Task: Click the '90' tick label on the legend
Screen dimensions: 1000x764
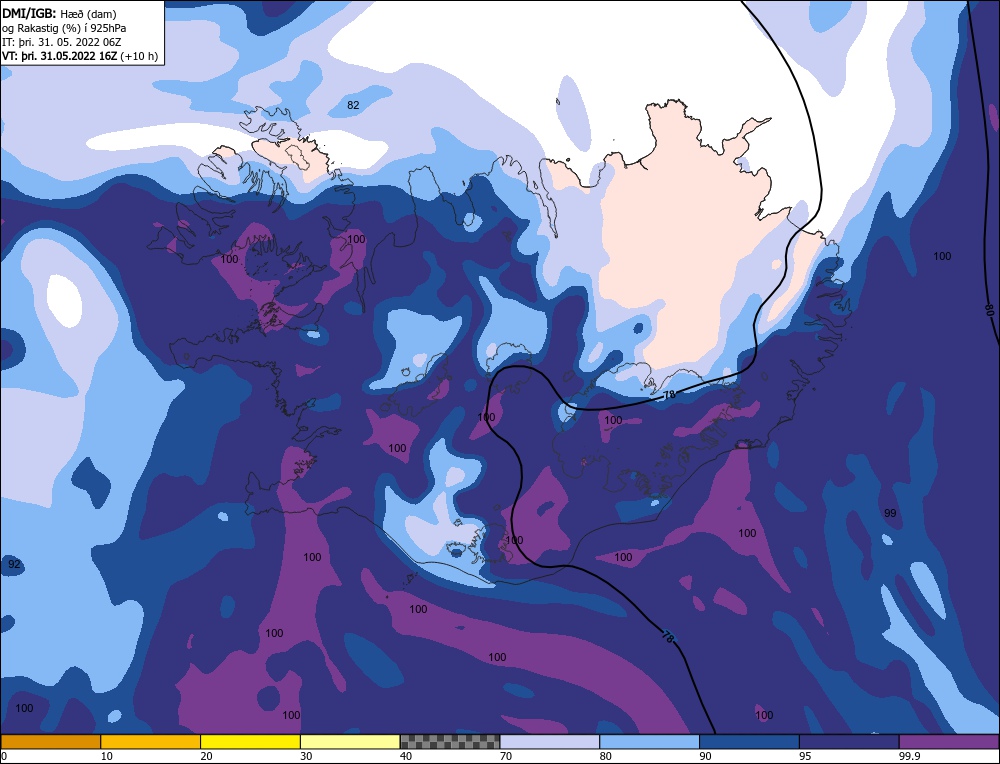Action: tap(705, 756)
